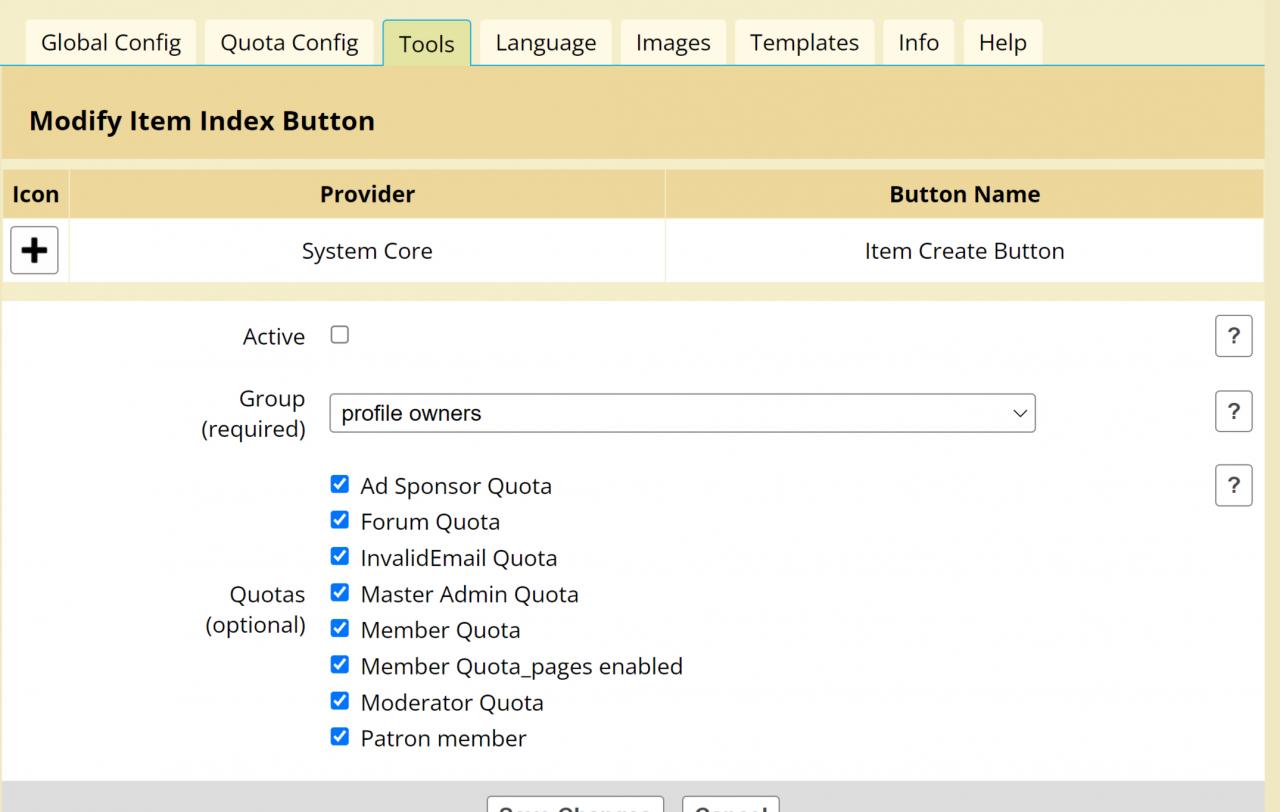Click the Save Changes button
The height and width of the screenshot is (812, 1280).
(x=575, y=805)
